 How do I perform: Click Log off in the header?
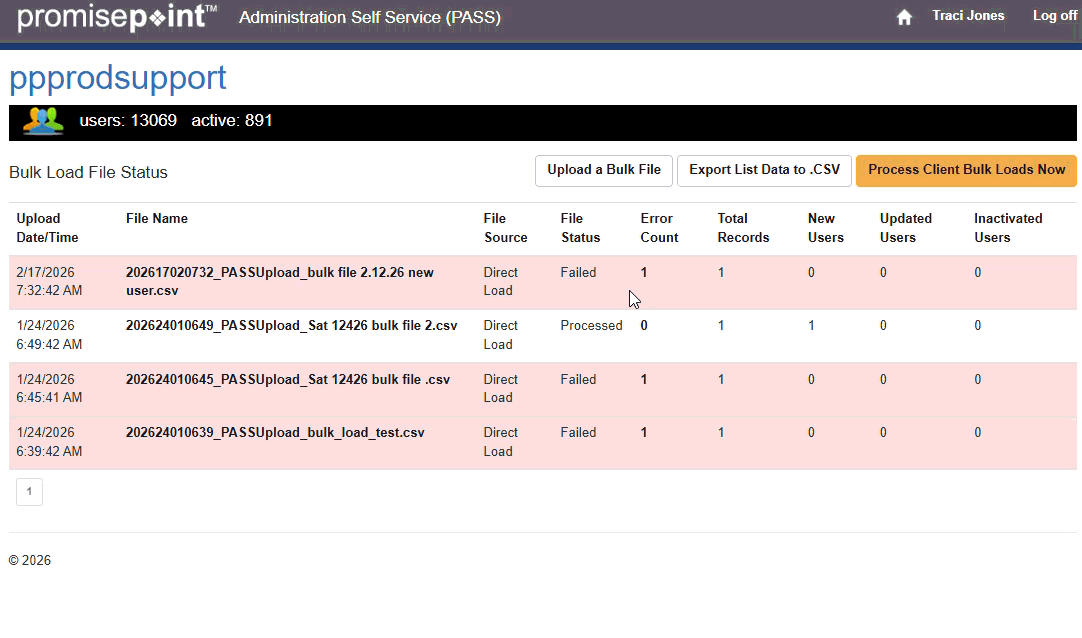click(1054, 16)
